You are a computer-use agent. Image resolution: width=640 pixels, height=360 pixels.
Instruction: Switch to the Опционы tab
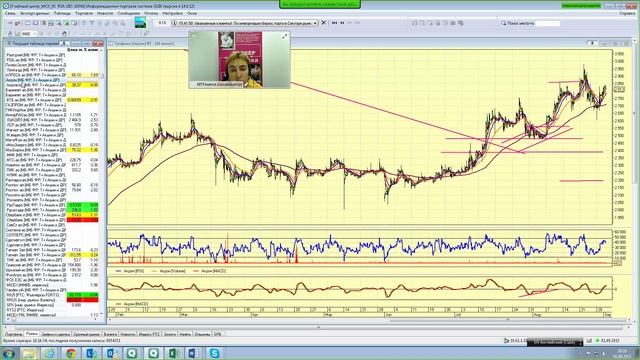point(202,334)
